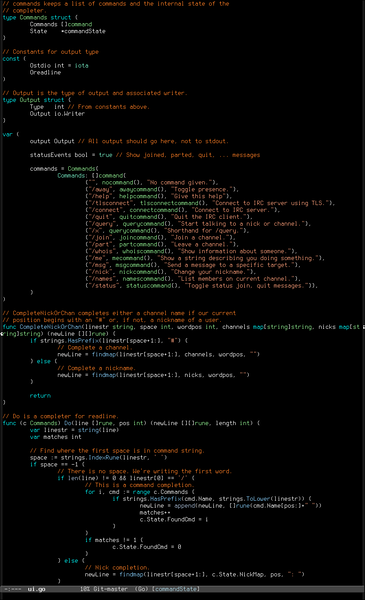Click the 'var linestr = string(line)' line

coord(74,430)
